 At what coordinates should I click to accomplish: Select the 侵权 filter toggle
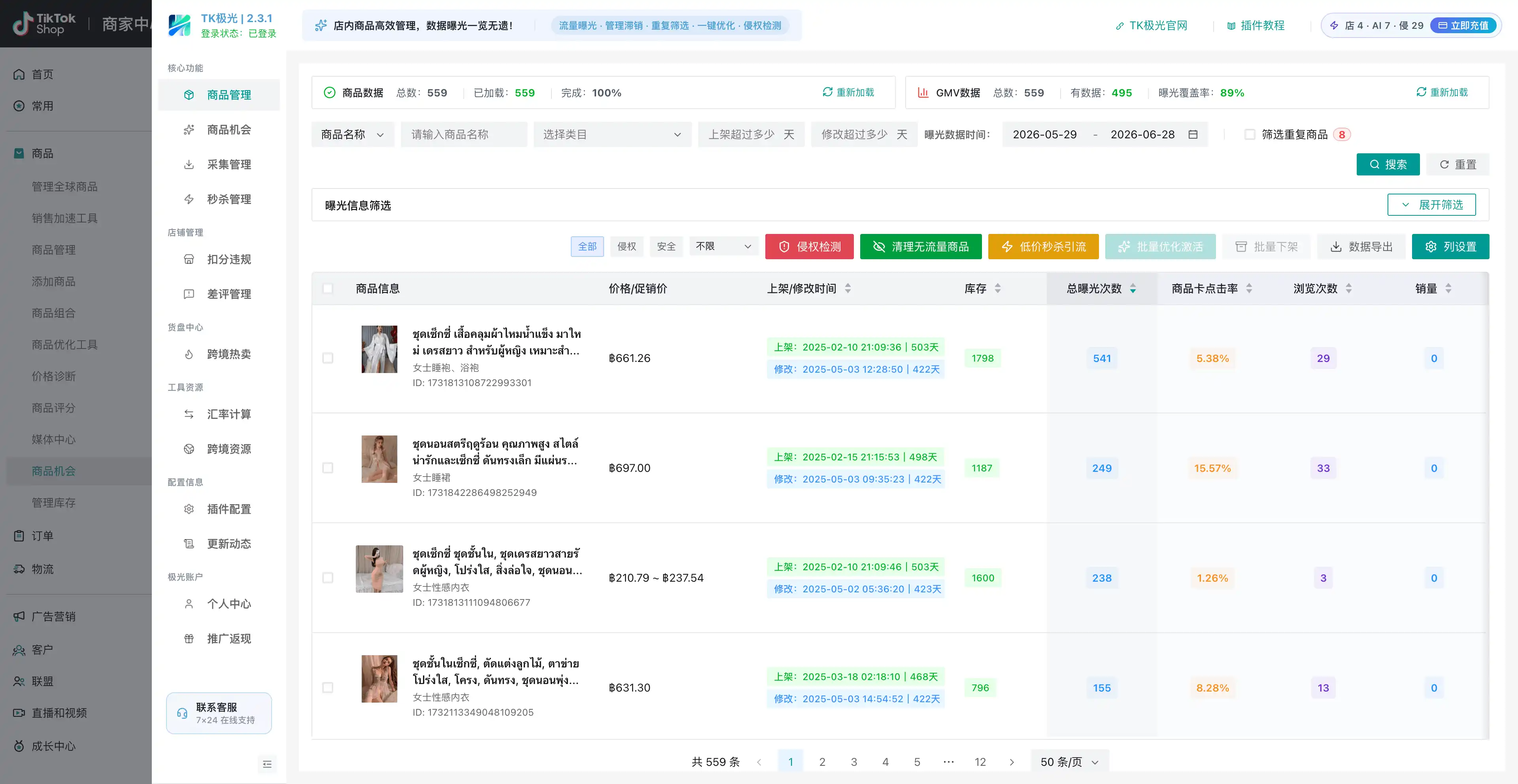click(627, 246)
